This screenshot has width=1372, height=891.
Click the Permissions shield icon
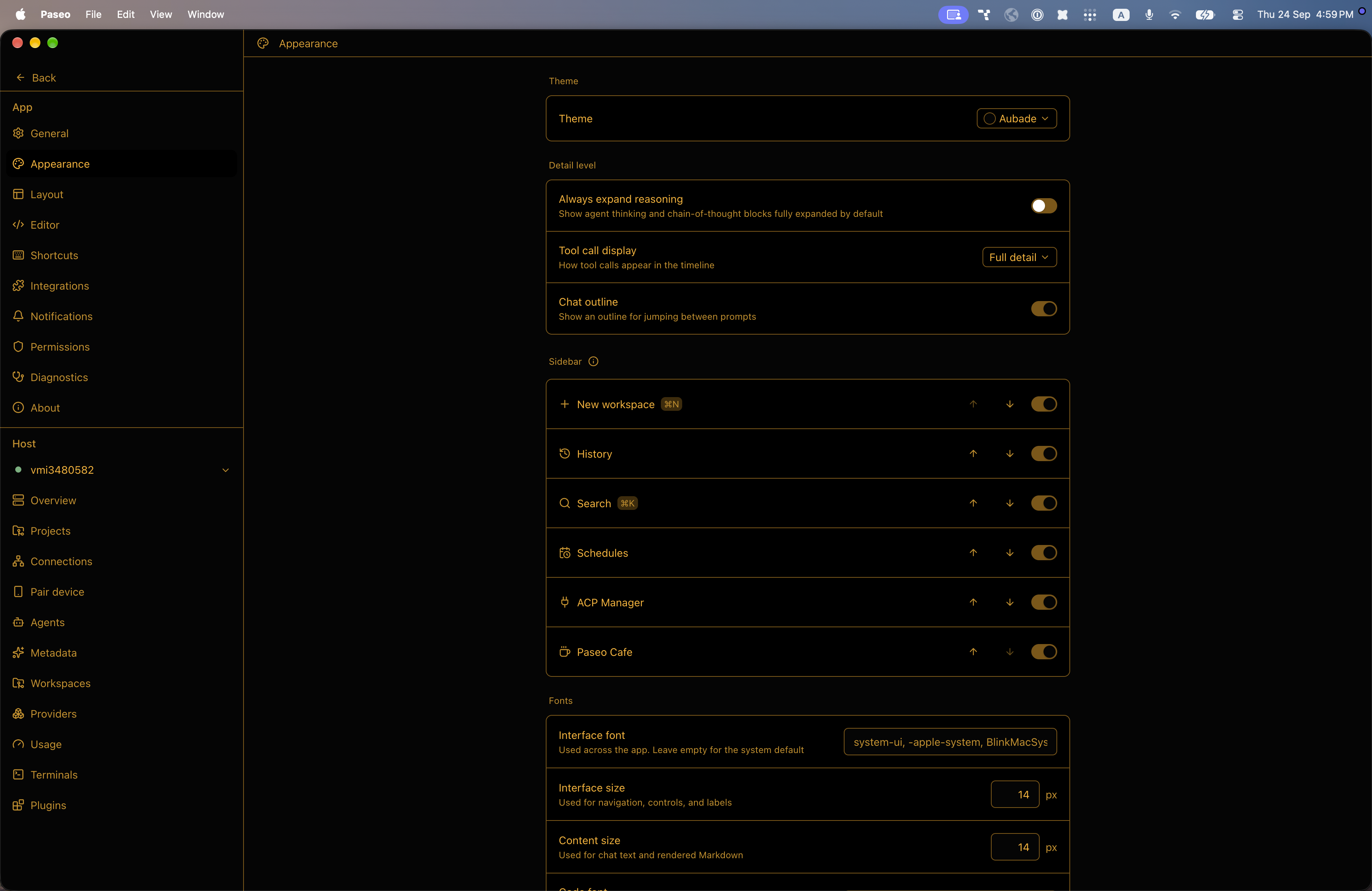tap(18, 347)
